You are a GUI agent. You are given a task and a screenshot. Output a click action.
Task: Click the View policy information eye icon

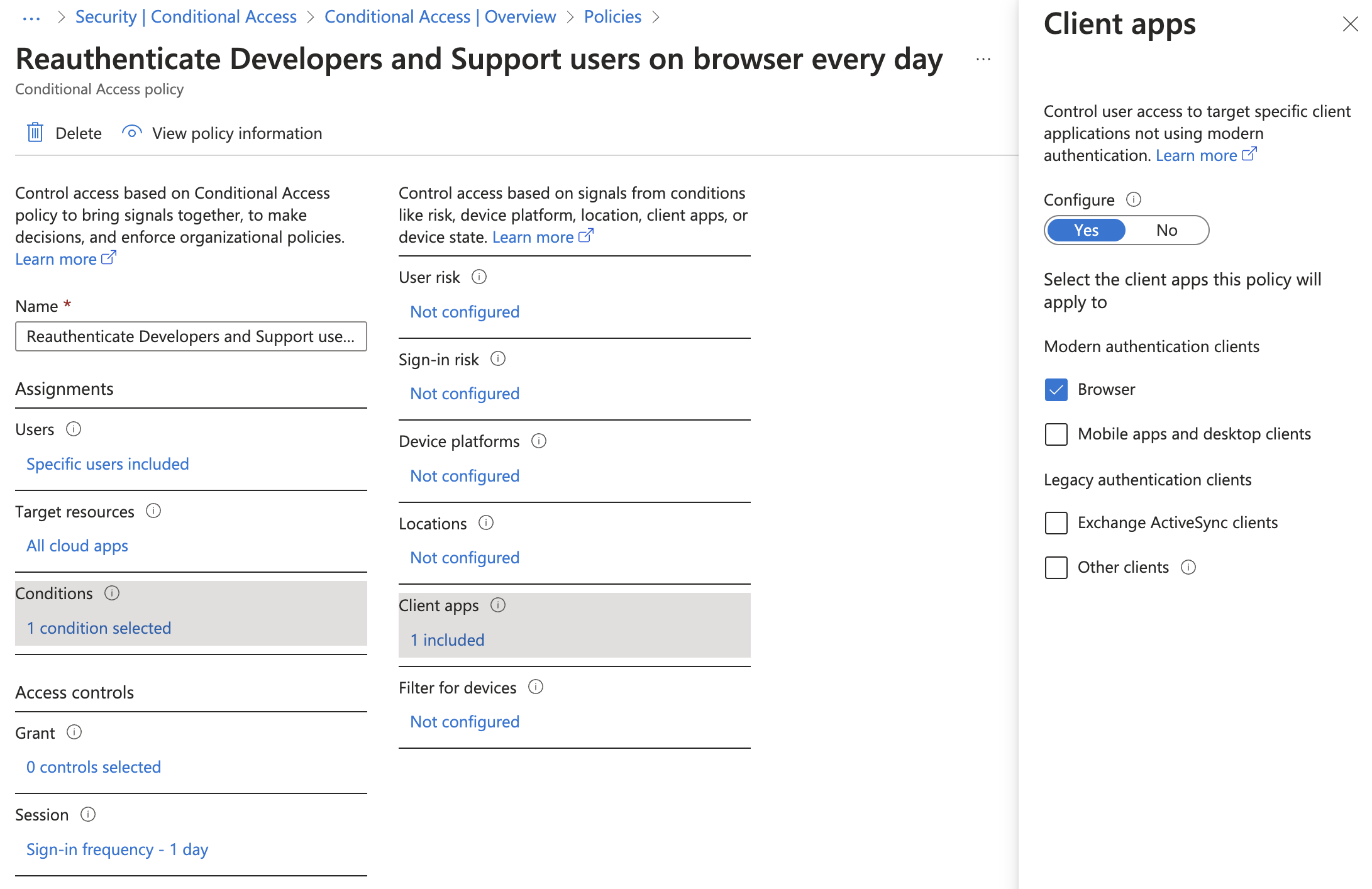pos(131,133)
